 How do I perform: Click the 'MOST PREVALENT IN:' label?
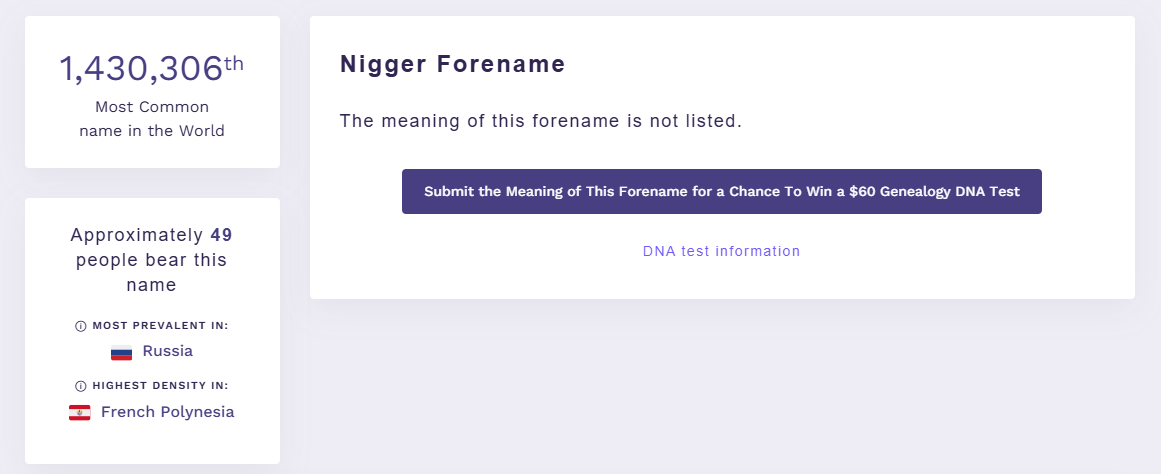160,326
